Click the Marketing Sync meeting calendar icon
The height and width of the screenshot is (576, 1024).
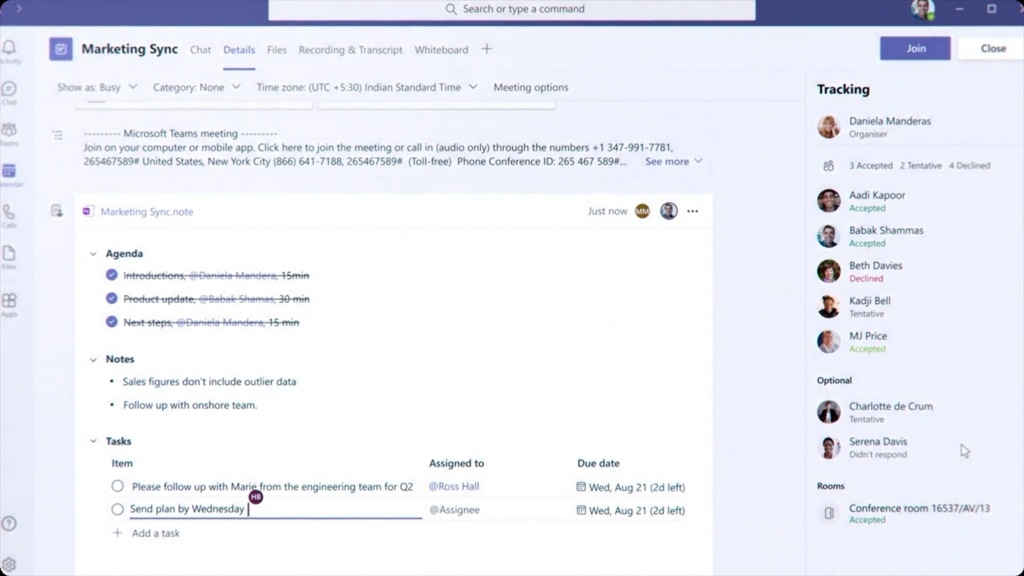[x=61, y=49]
